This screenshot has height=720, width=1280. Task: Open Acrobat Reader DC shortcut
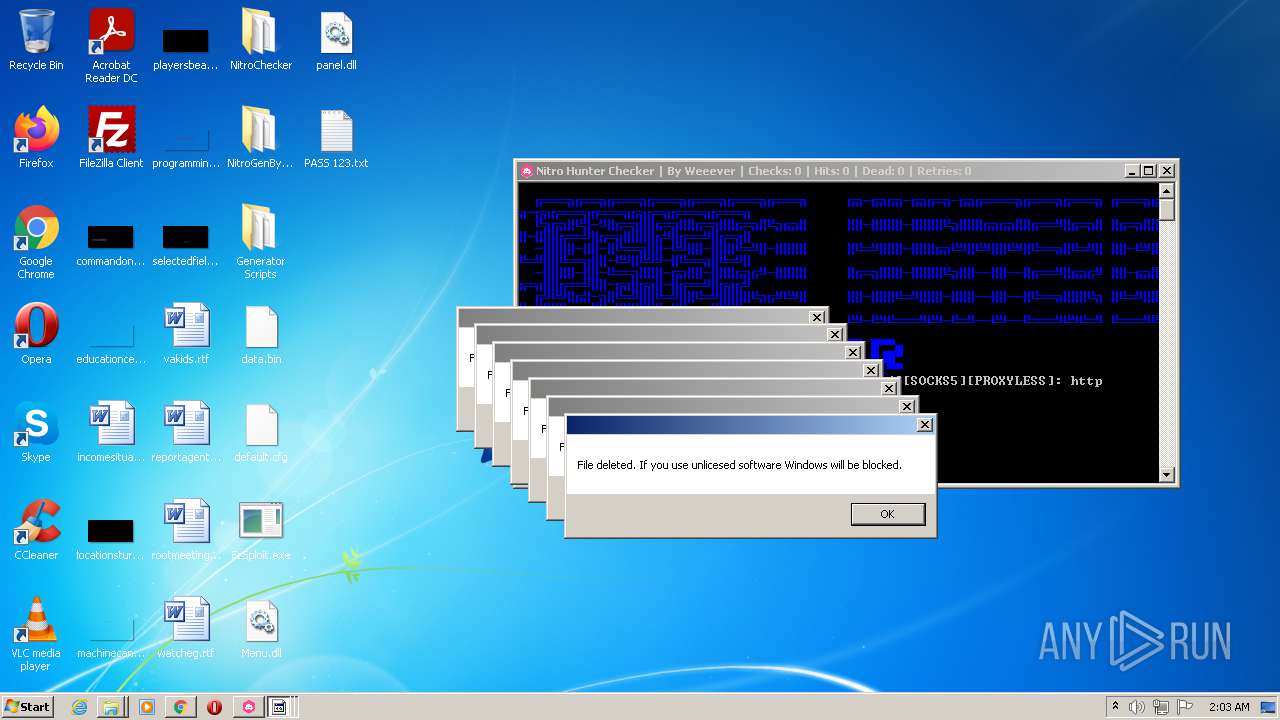111,46
